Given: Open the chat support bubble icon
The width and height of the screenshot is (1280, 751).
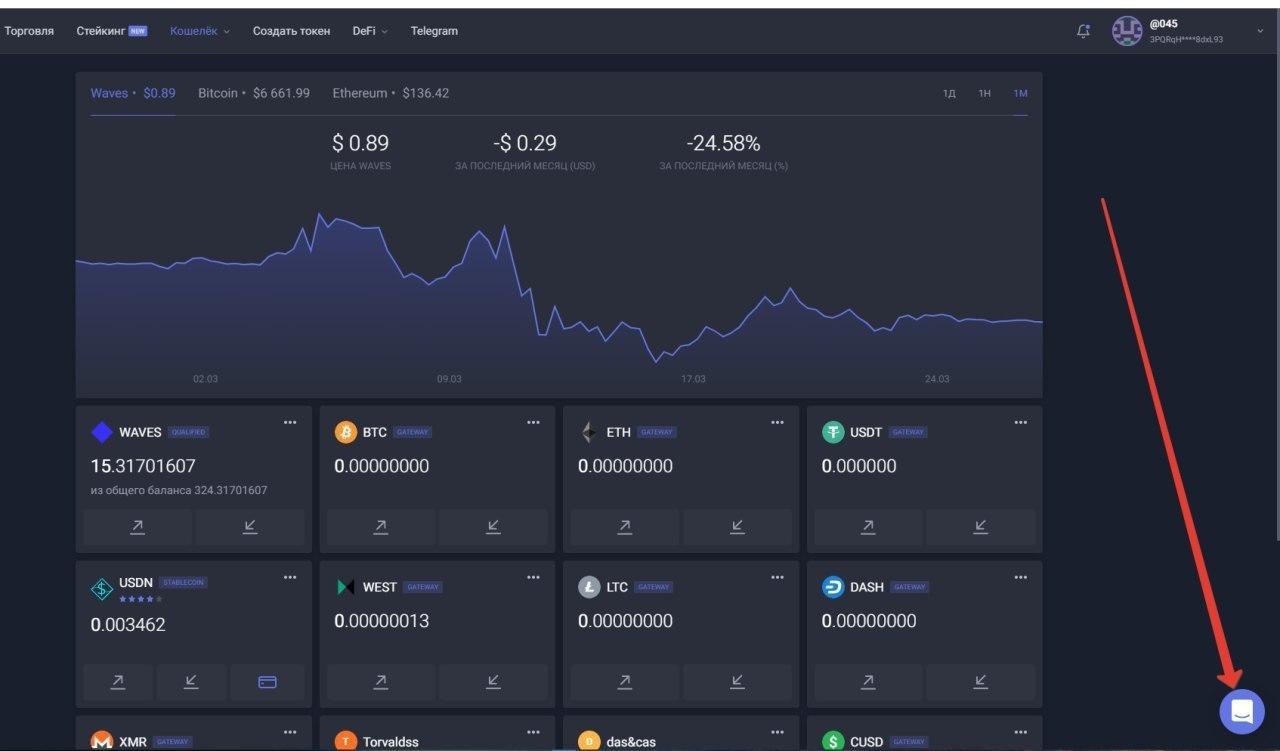Looking at the screenshot, I should (x=1242, y=712).
